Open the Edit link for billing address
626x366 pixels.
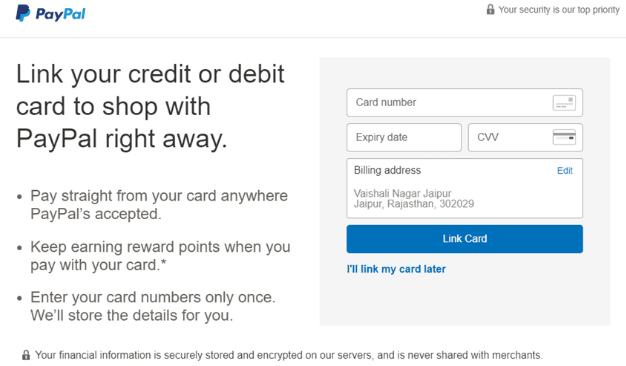(565, 171)
